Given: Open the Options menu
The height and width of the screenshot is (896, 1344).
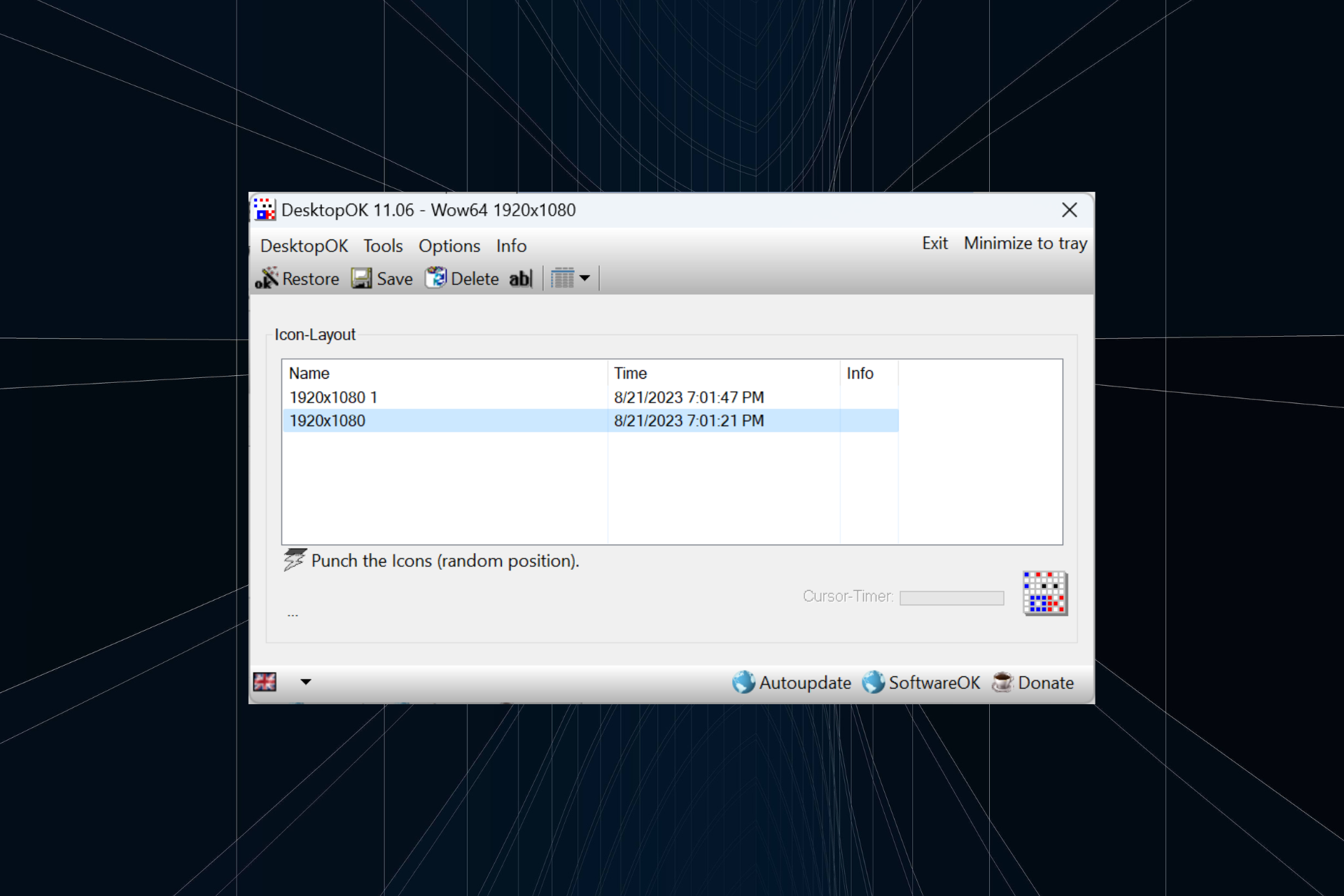Looking at the screenshot, I should (449, 246).
